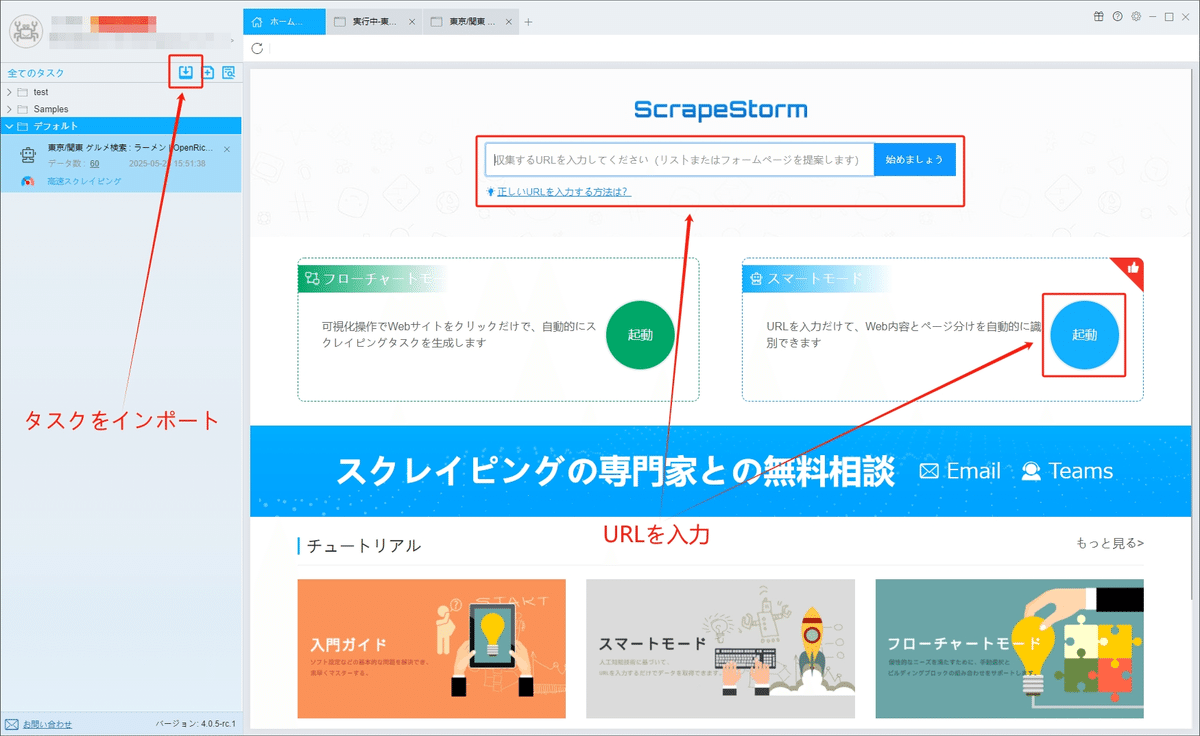Switch to the ホーム tab

click(x=285, y=22)
